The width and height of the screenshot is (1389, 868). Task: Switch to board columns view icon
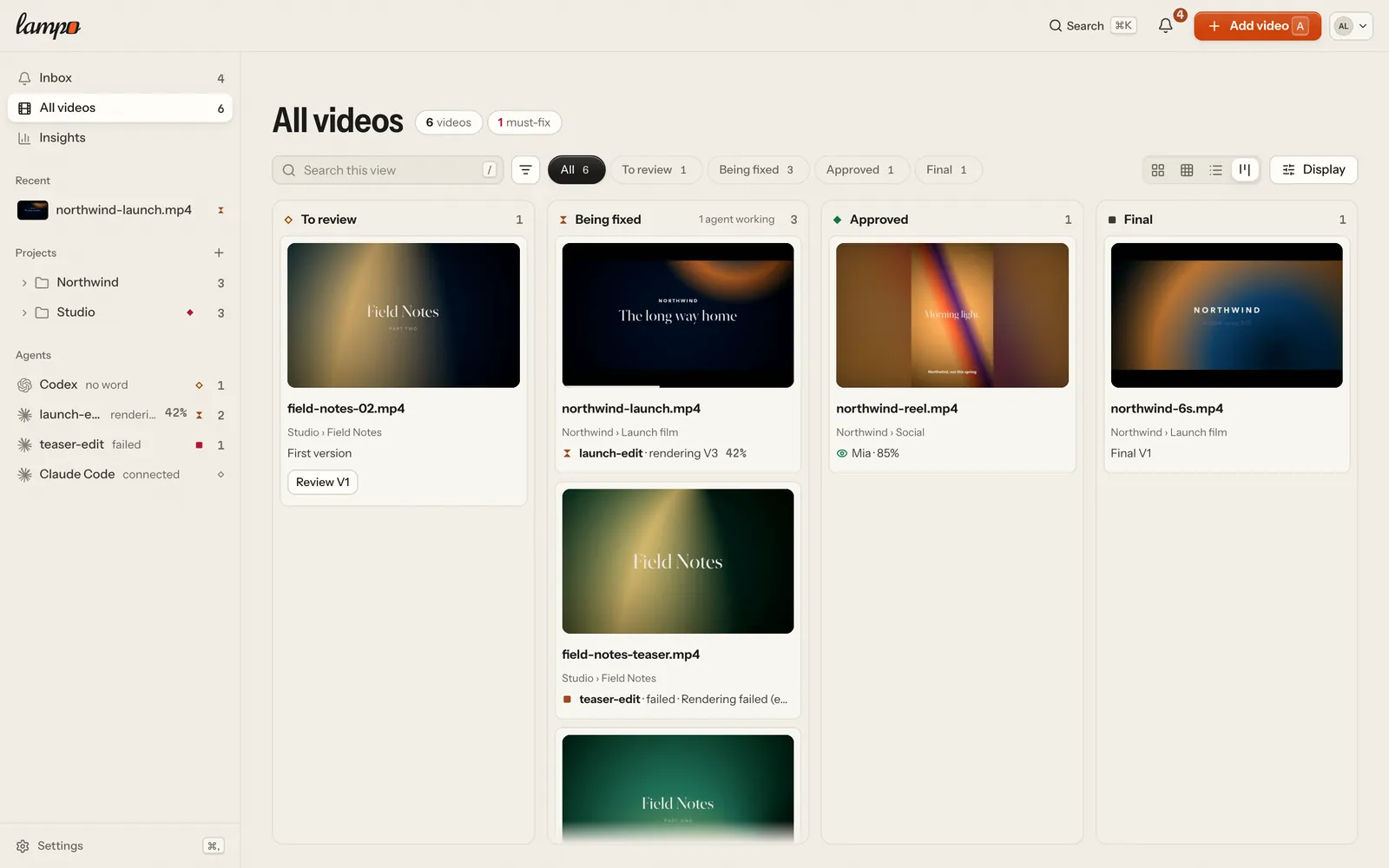[x=1245, y=170]
